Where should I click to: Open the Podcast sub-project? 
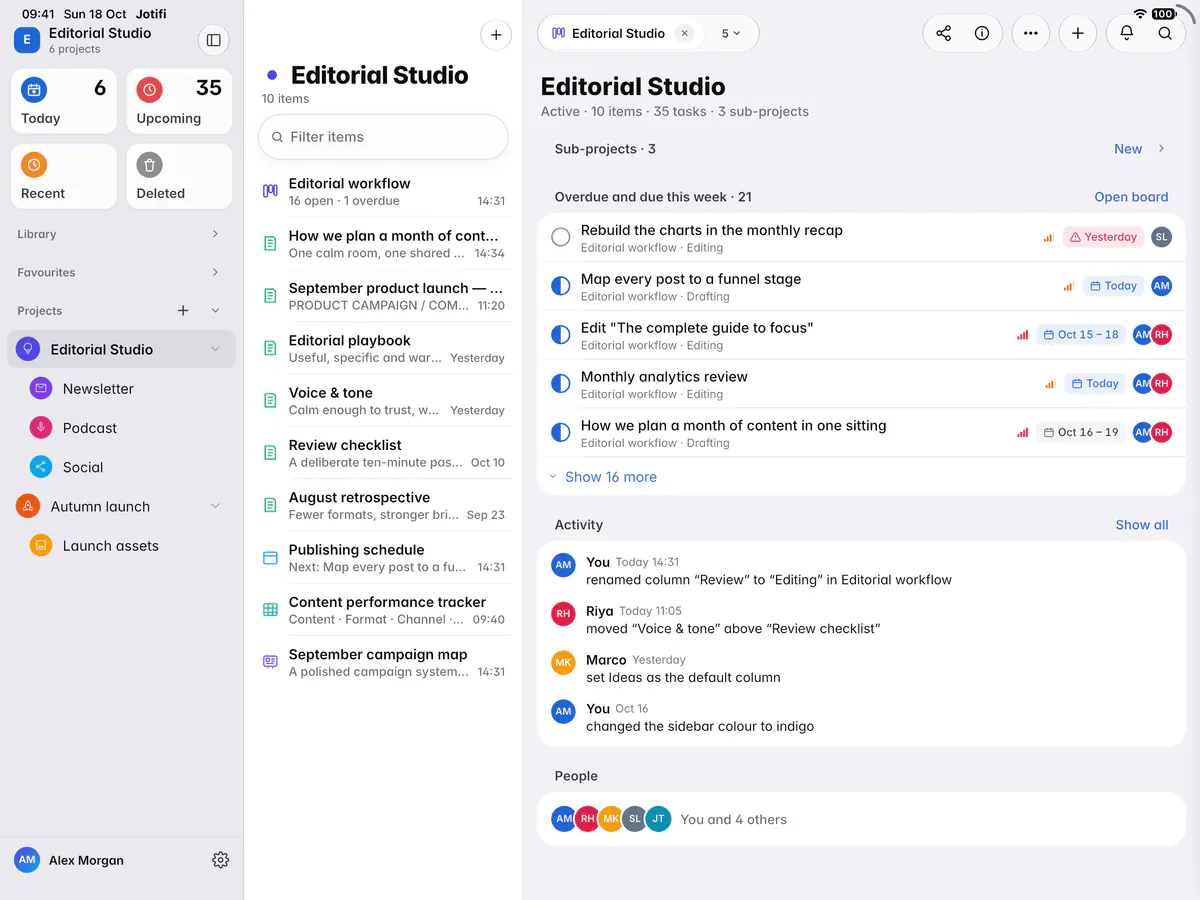point(122,428)
